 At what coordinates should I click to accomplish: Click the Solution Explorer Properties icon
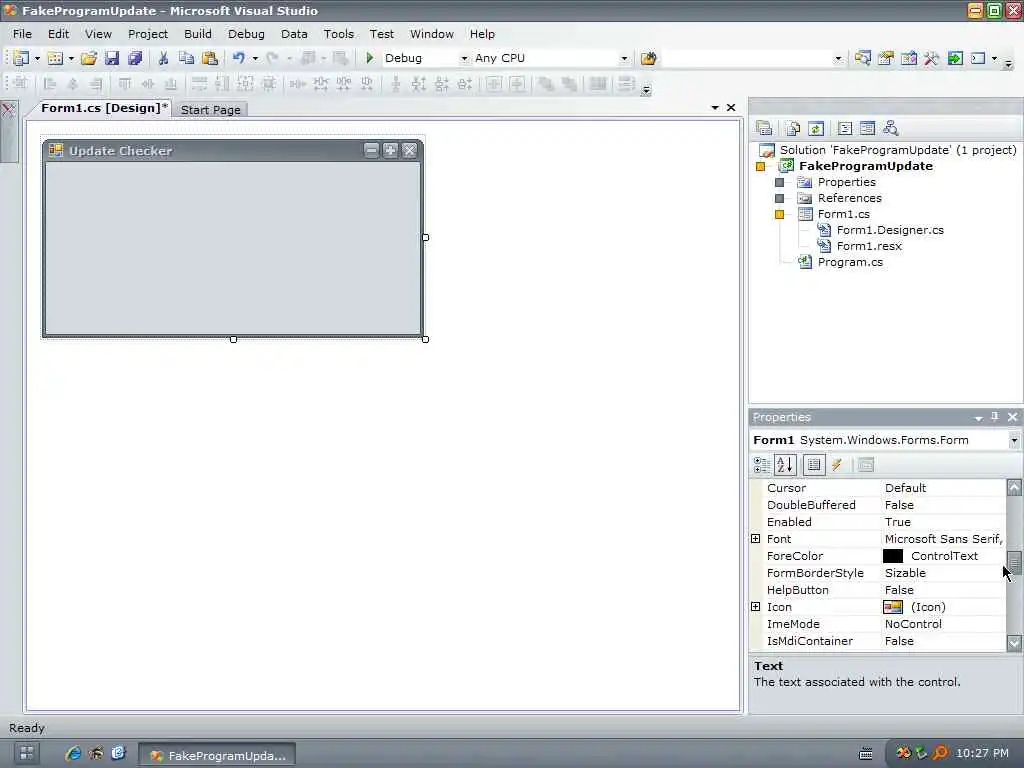764,128
